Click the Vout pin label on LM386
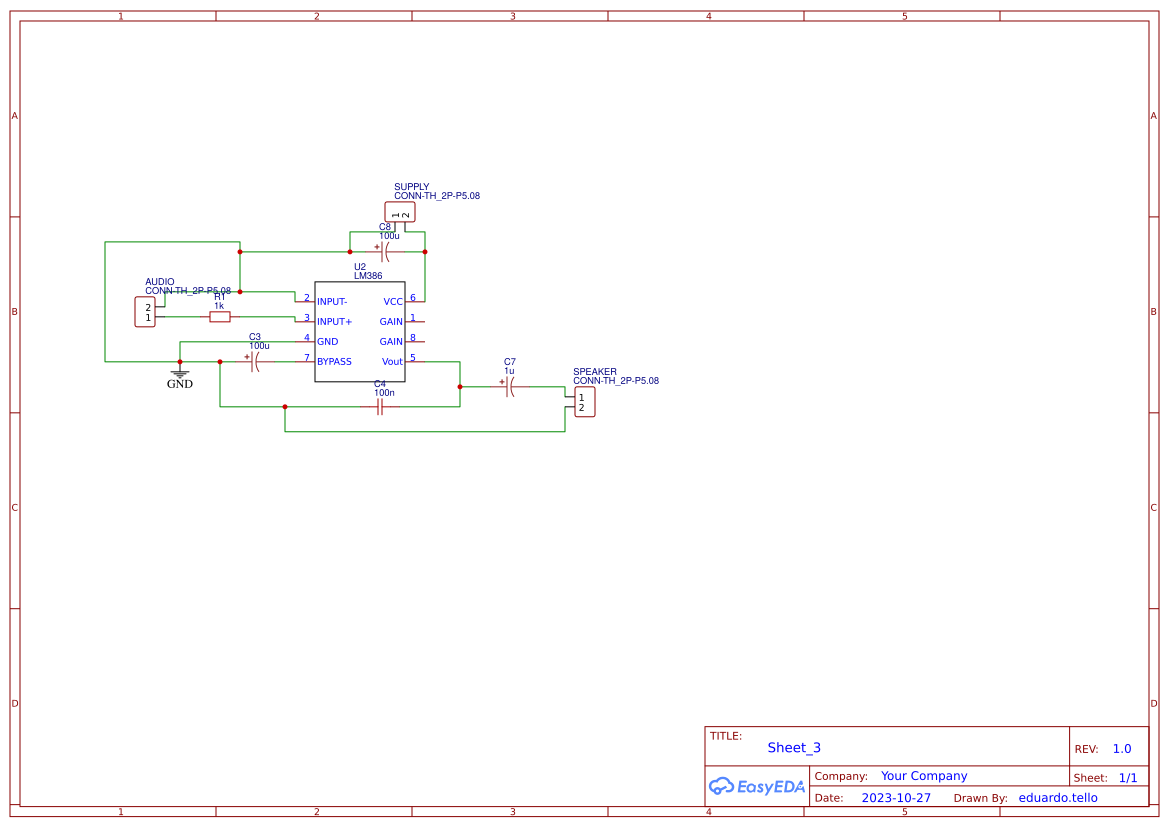Image resolution: width=1169 pixels, height=827 pixels. pyautogui.click(x=392, y=362)
